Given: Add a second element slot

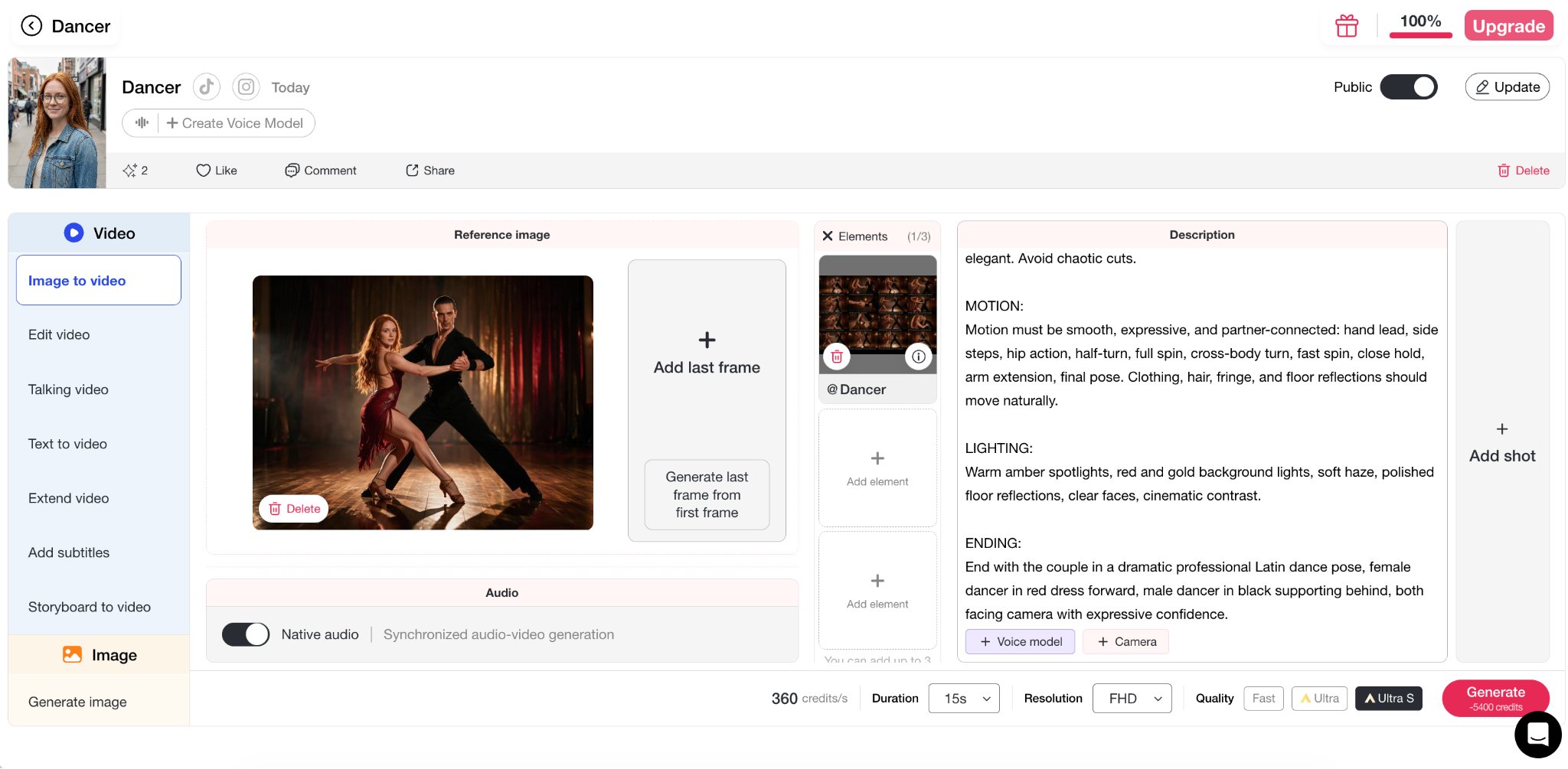Looking at the screenshot, I should pos(877,468).
